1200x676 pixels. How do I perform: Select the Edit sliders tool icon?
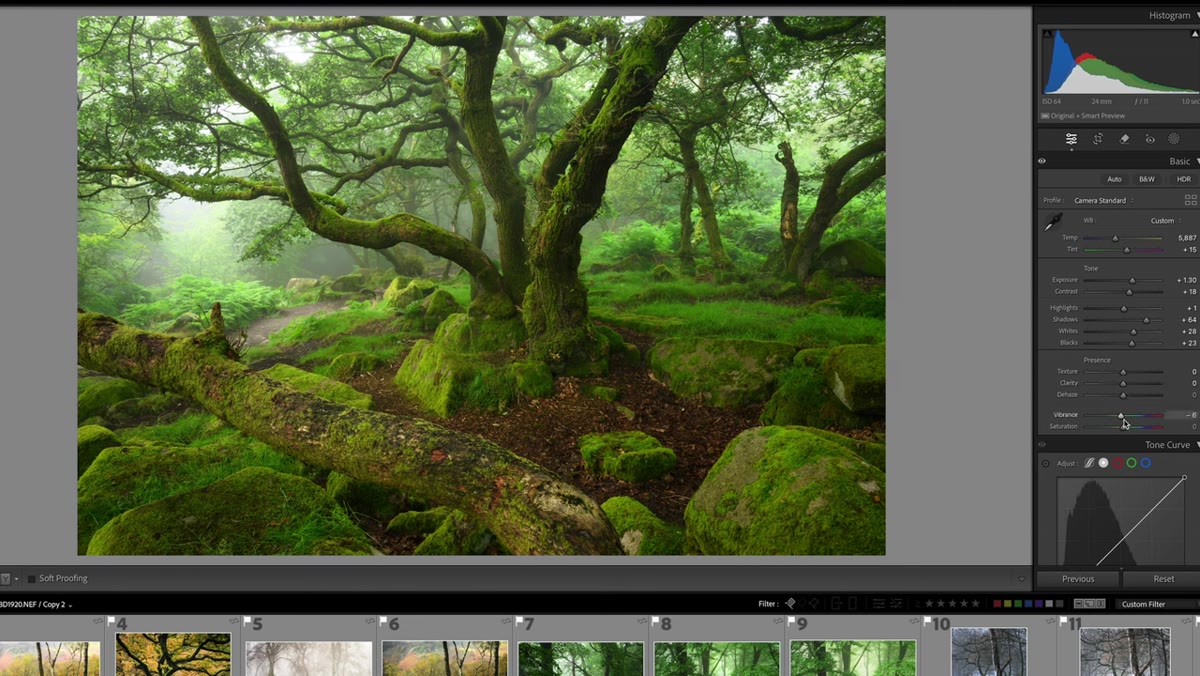point(1071,139)
